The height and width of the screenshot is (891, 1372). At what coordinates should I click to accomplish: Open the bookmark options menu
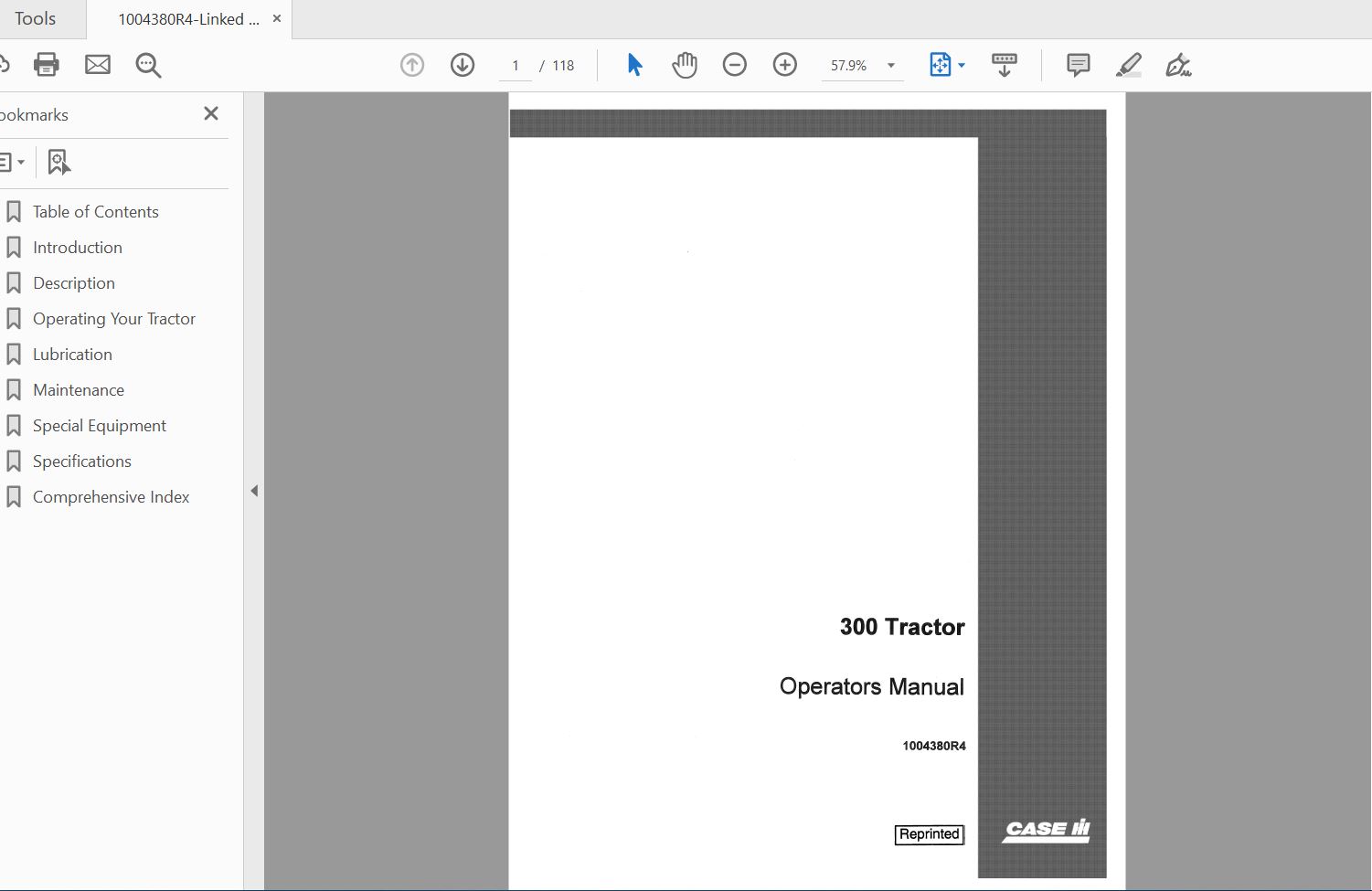coord(13,161)
